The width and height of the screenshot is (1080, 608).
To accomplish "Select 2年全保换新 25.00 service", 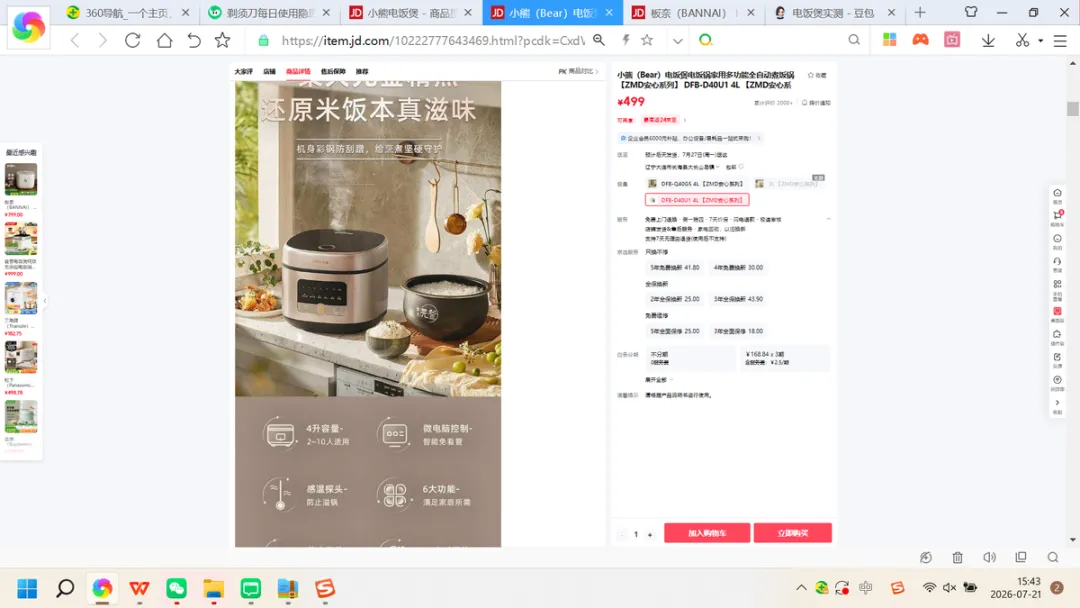I will 674,299.
